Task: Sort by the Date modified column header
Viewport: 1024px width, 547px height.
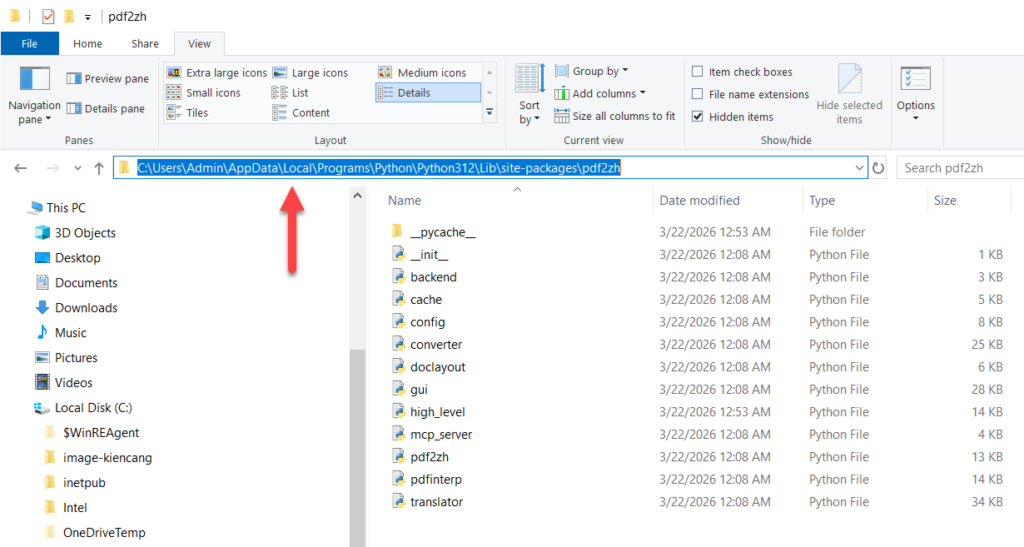Action: pos(699,201)
